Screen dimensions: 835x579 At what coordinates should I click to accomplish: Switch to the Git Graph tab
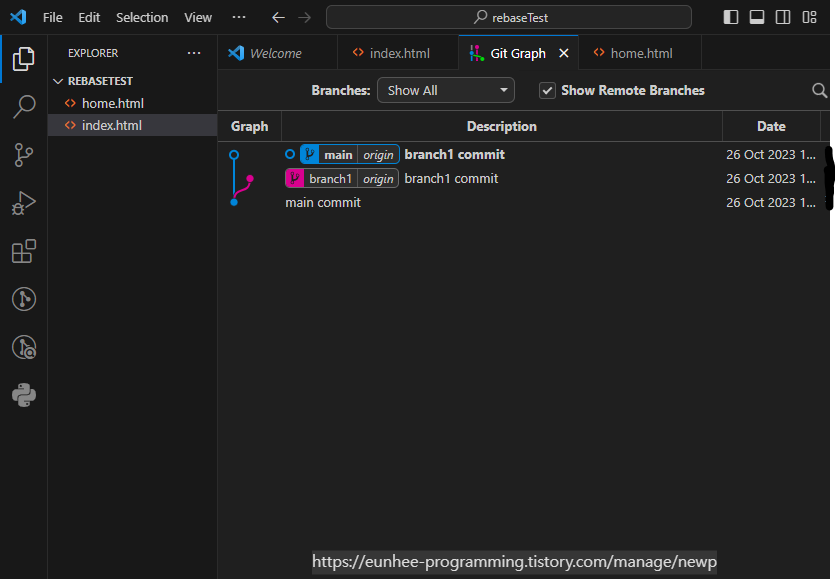[x=518, y=53]
